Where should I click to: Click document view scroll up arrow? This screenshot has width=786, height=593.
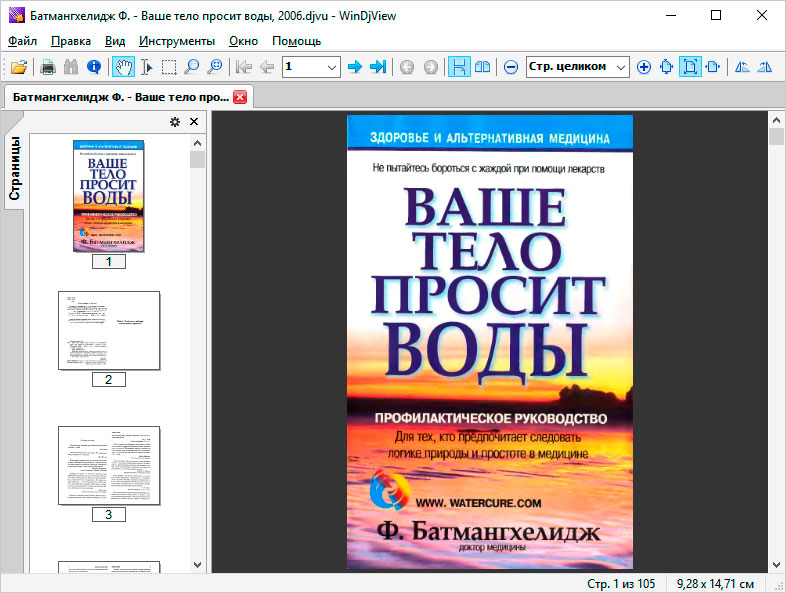[x=776, y=120]
